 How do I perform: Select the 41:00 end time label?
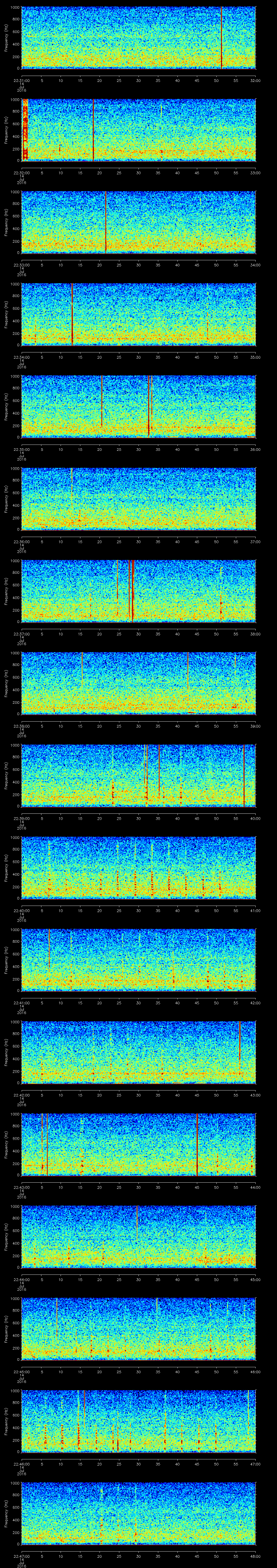click(255, 910)
